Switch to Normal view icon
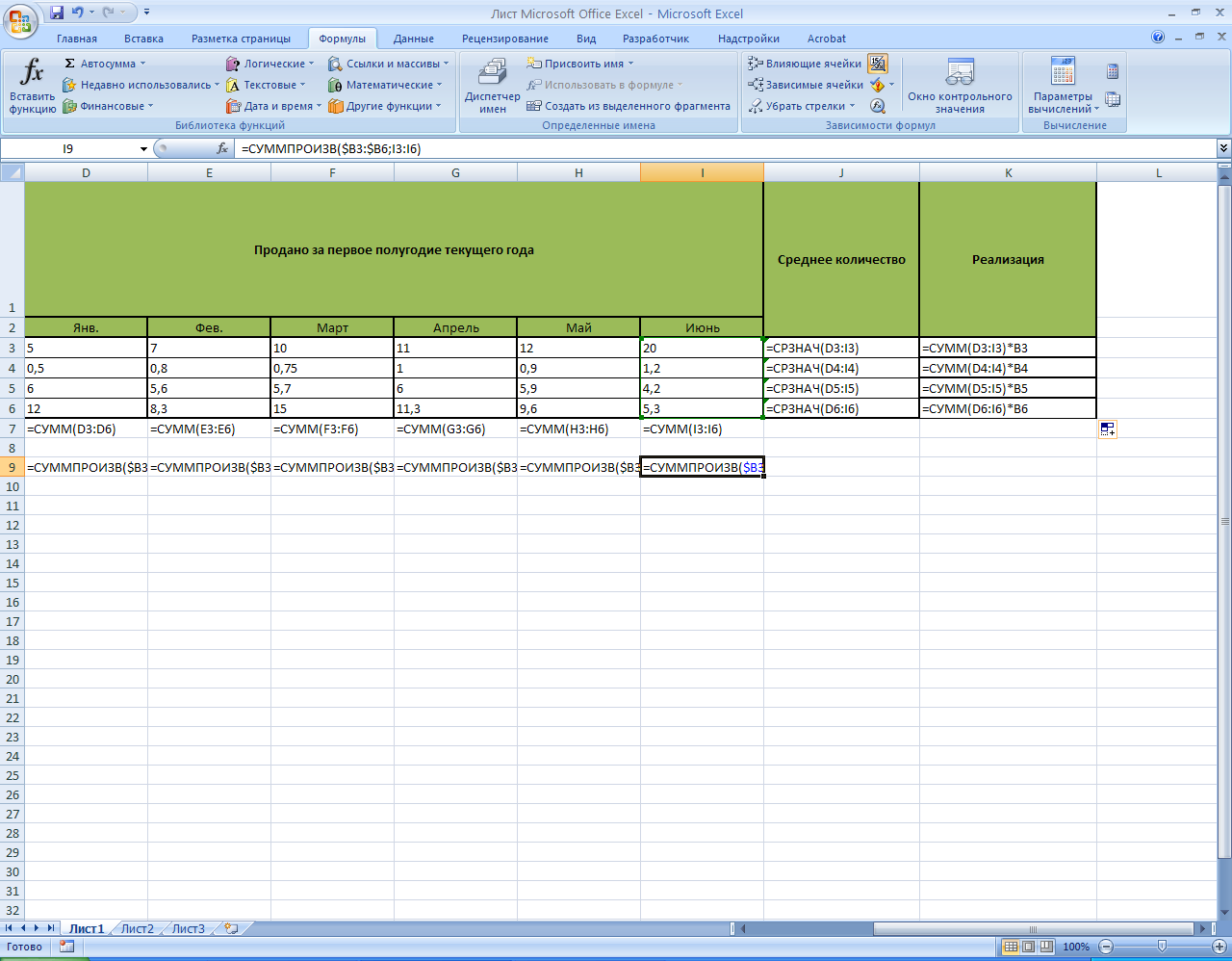Screen dimensions: 1232x961 1011,947
